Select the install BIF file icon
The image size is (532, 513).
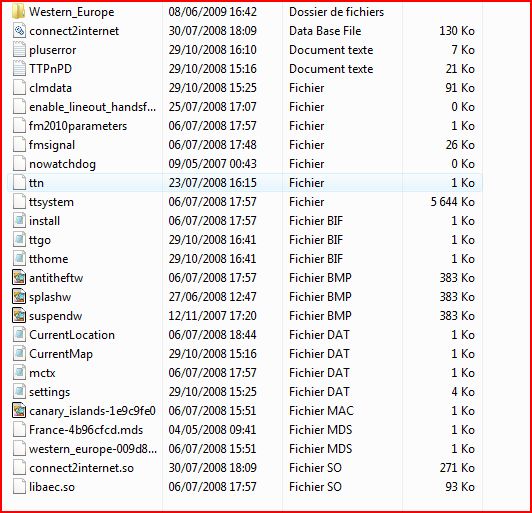pos(19,221)
